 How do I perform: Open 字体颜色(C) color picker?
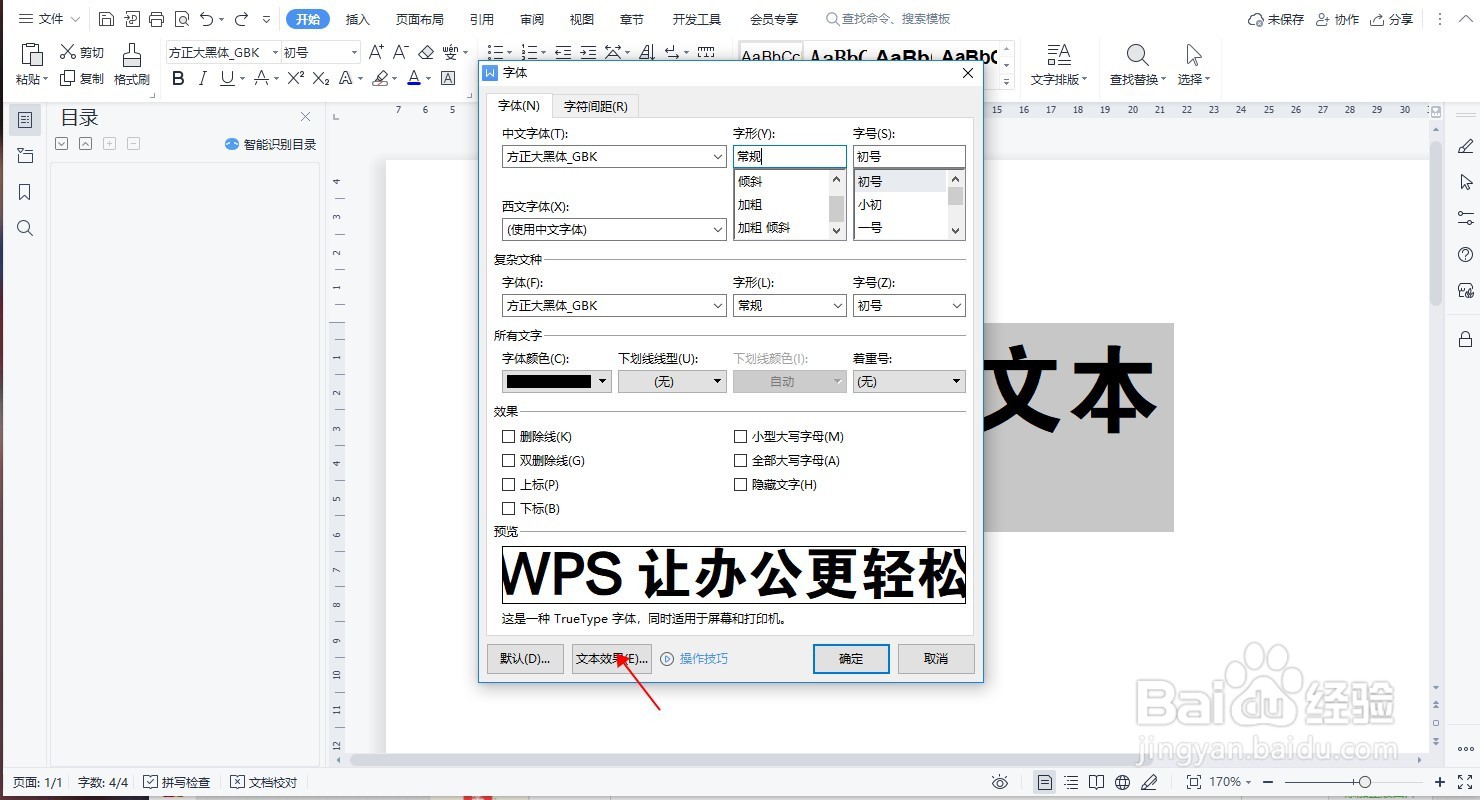pos(557,381)
